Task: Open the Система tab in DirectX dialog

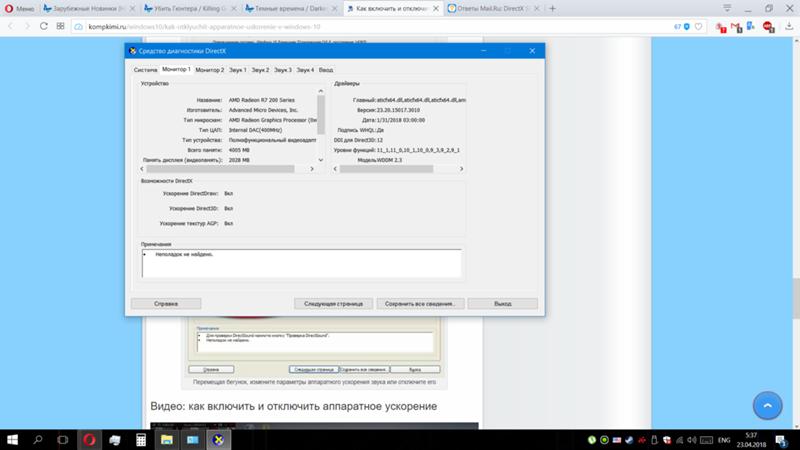Action: click(x=145, y=70)
